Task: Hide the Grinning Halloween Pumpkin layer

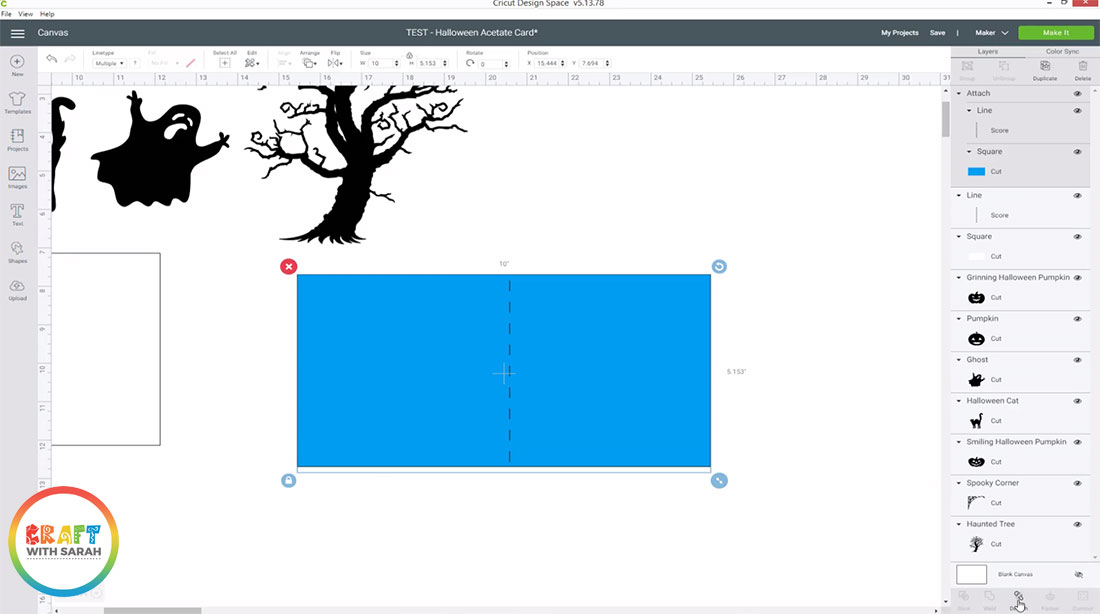Action: tap(1078, 278)
